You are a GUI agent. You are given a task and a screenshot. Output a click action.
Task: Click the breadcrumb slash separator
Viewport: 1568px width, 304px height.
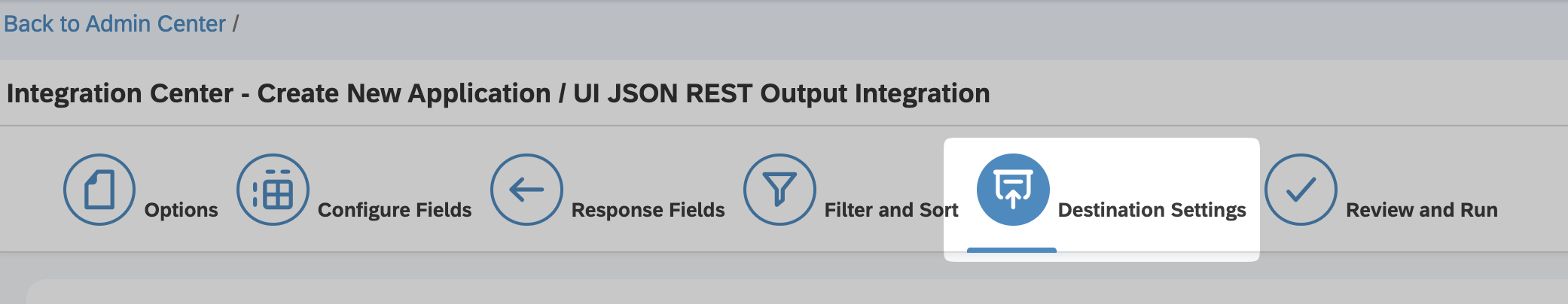pyautogui.click(x=236, y=24)
